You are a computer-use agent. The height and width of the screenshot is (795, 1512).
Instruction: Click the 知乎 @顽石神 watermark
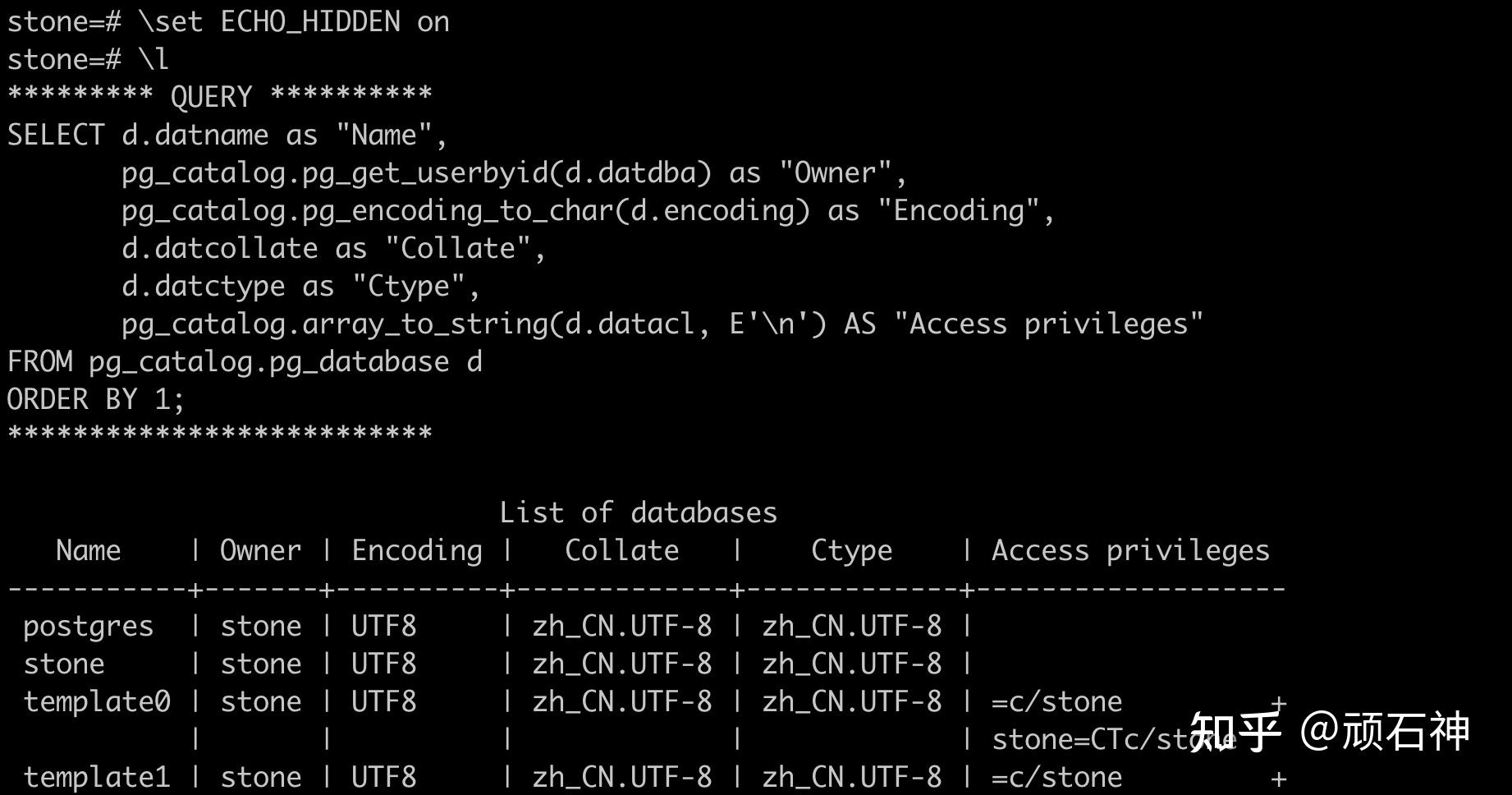[1330, 731]
